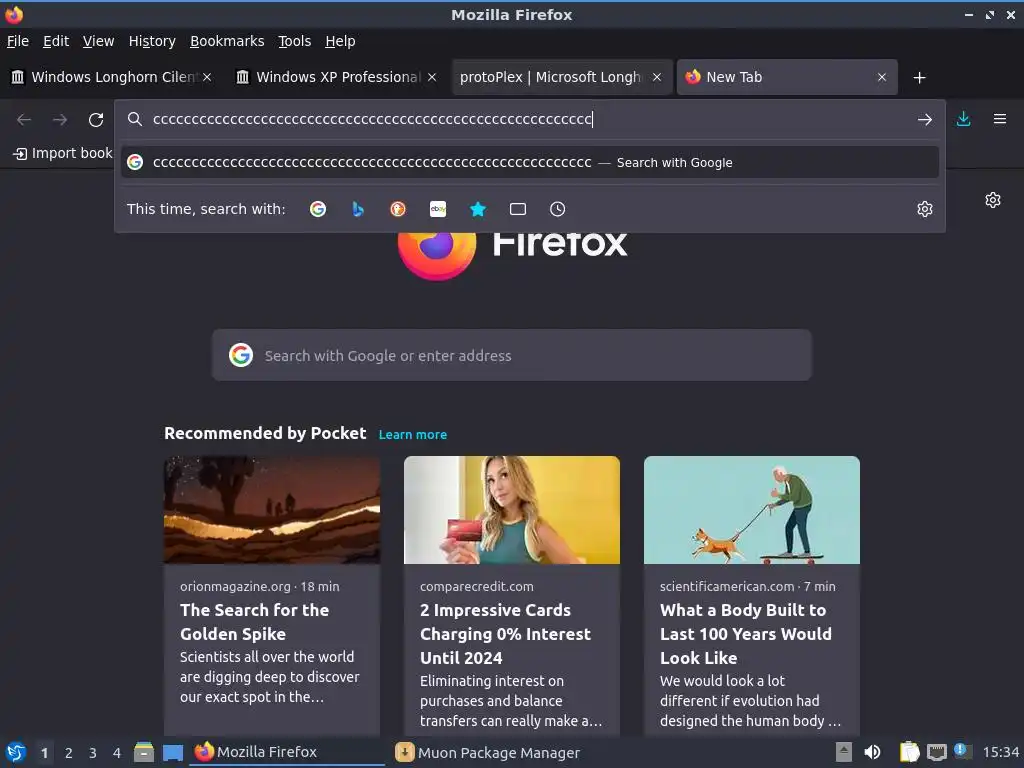Open the skateboarding man article image
This screenshot has height=768, width=1024.
[752, 510]
